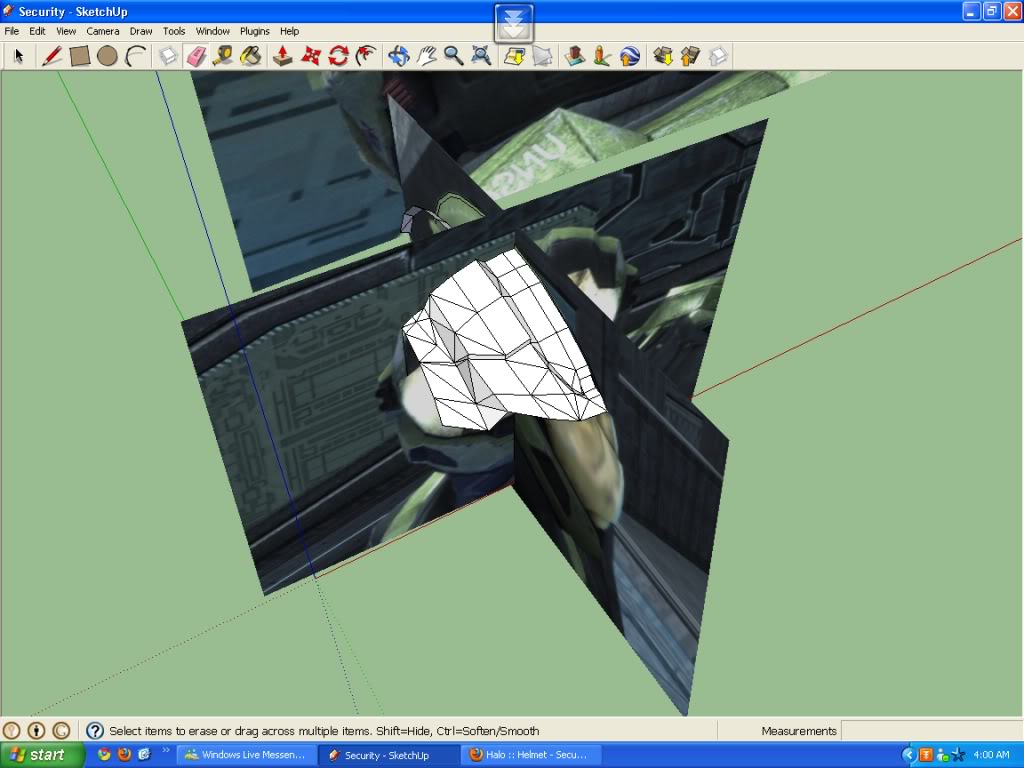The image size is (1024, 768).
Task: Click the taskbar clock showing 4:00 AM
Action: click(x=991, y=755)
